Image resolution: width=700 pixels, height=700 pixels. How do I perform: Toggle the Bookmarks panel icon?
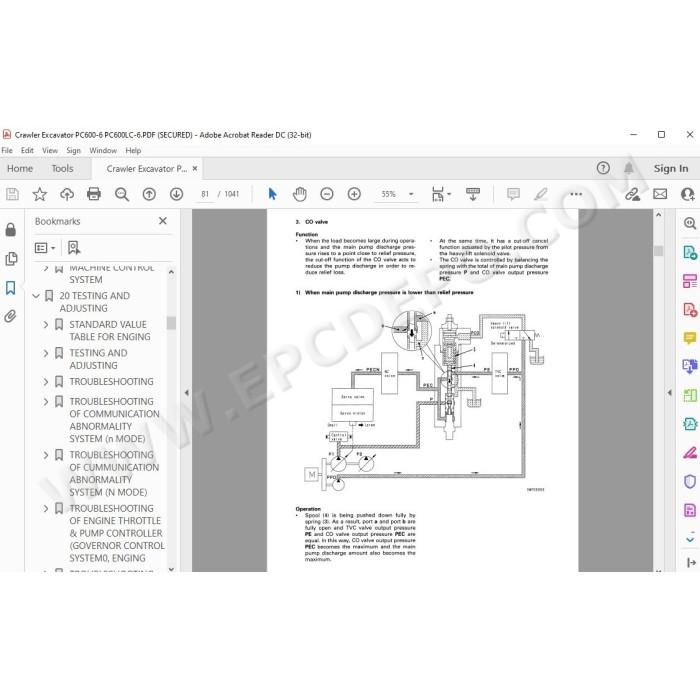11,288
